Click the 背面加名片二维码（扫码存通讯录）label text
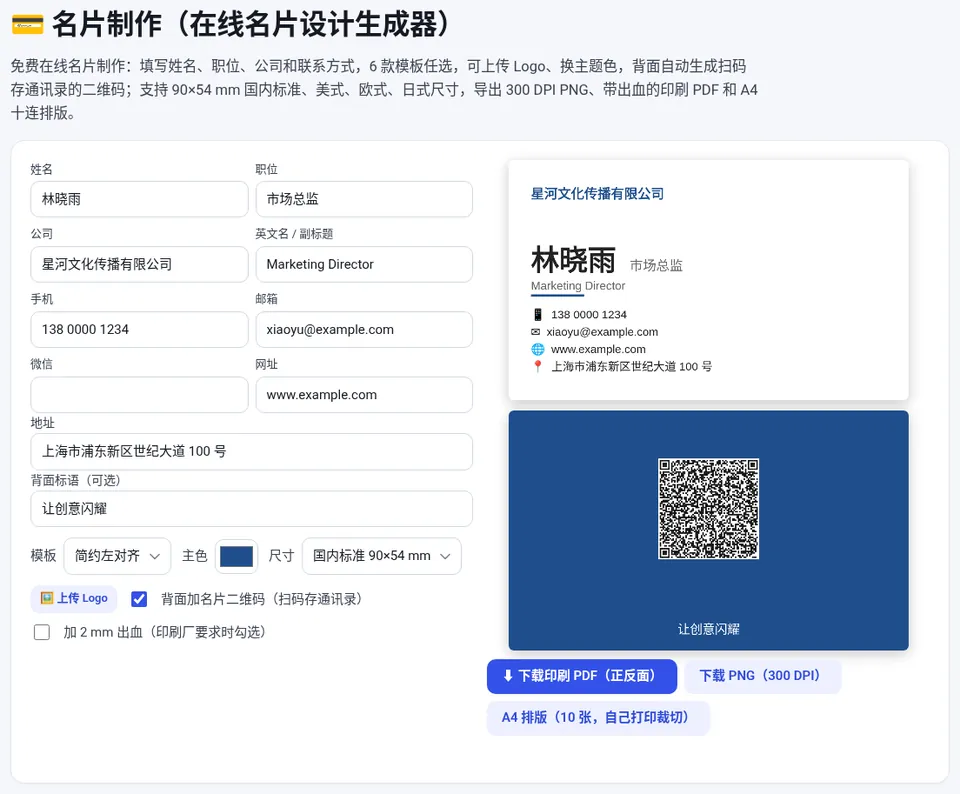 (261, 599)
